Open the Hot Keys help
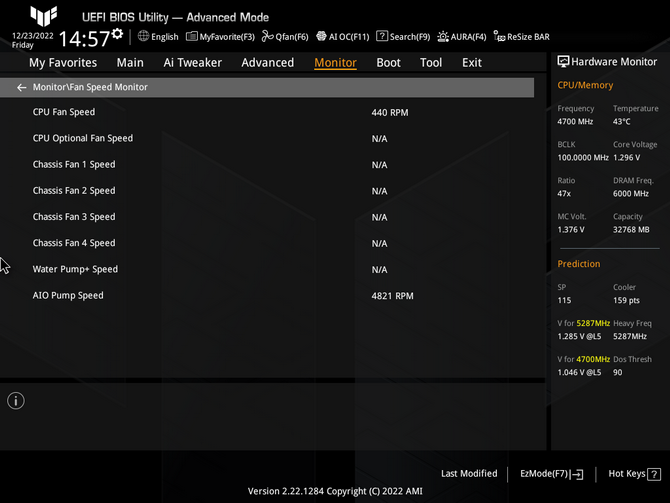 point(635,474)
